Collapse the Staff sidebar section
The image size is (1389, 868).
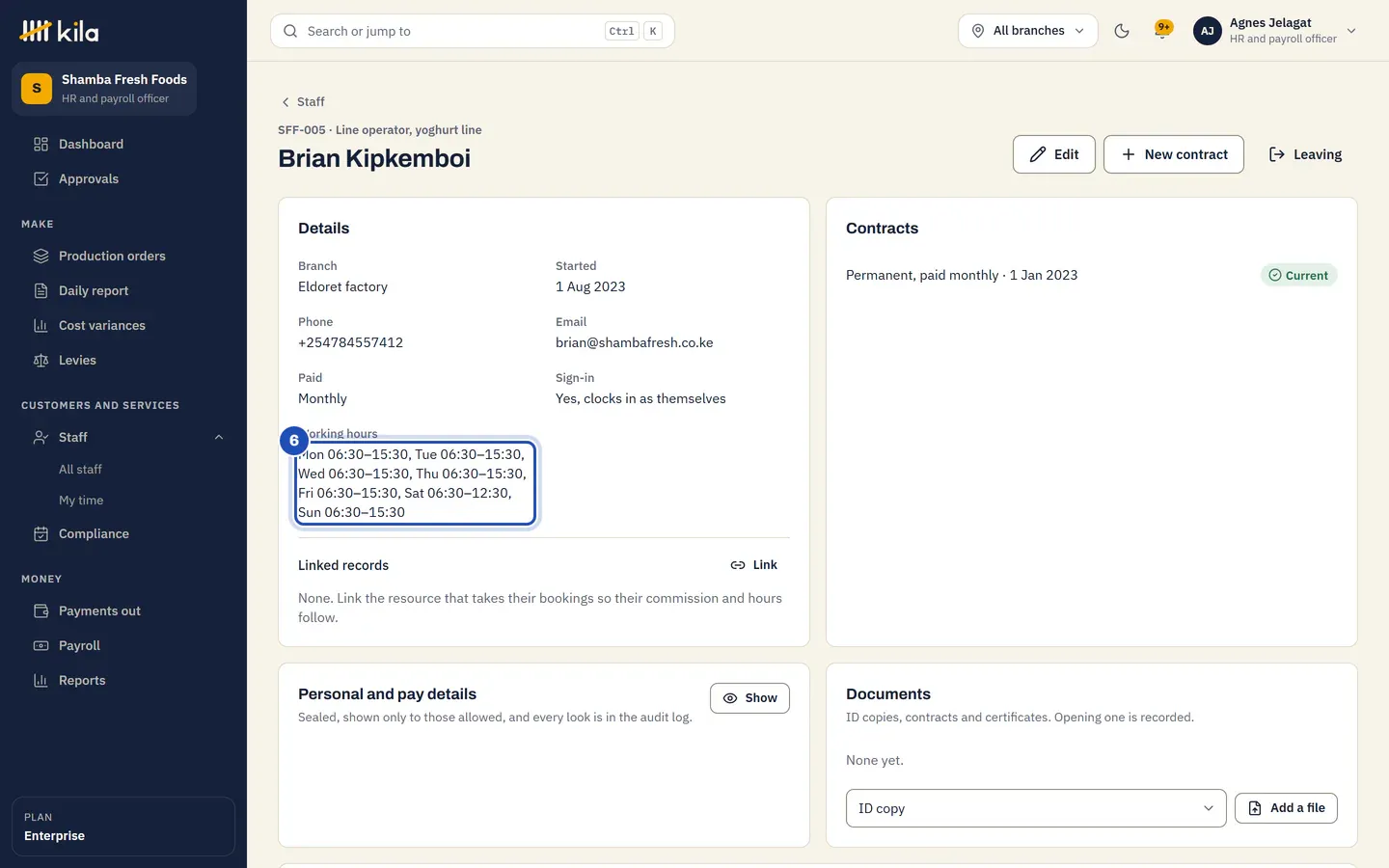point(219,438)
